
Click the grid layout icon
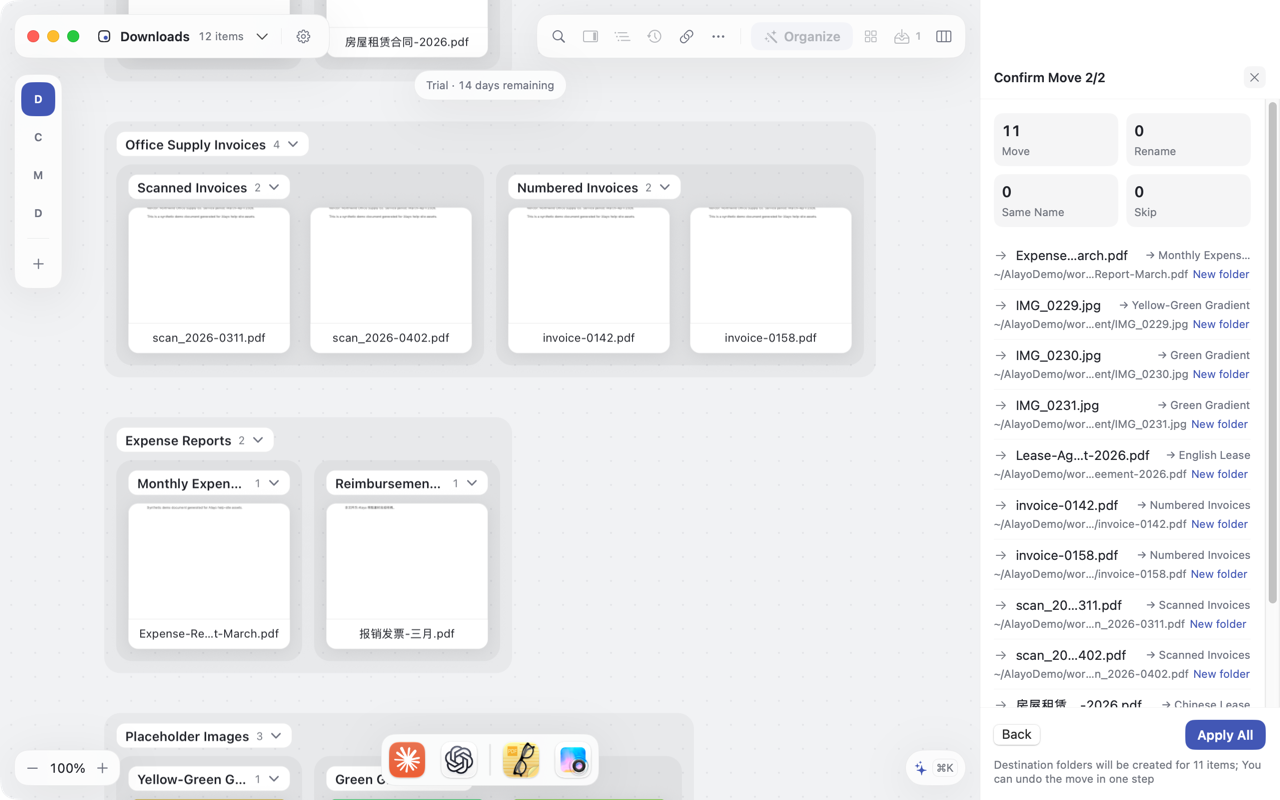871,37
